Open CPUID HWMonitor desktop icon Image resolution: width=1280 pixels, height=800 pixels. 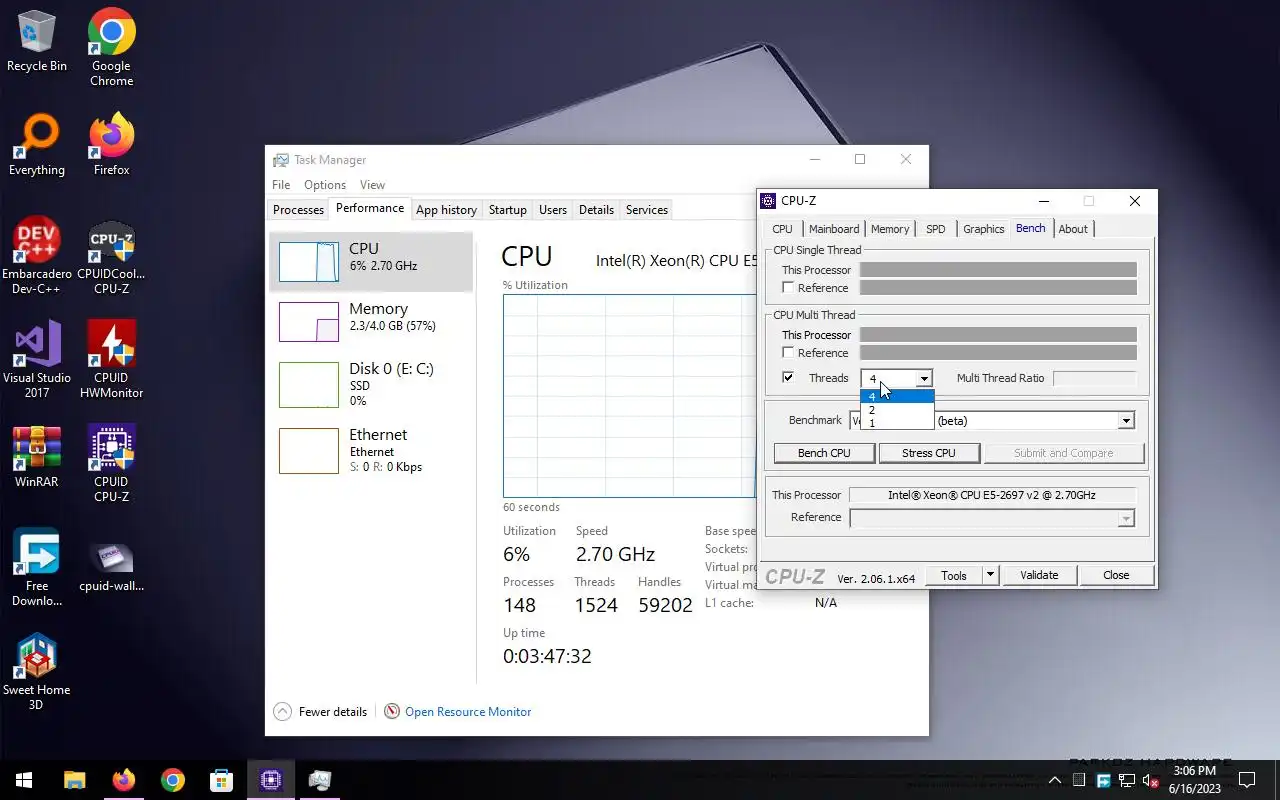pos(111,360)
